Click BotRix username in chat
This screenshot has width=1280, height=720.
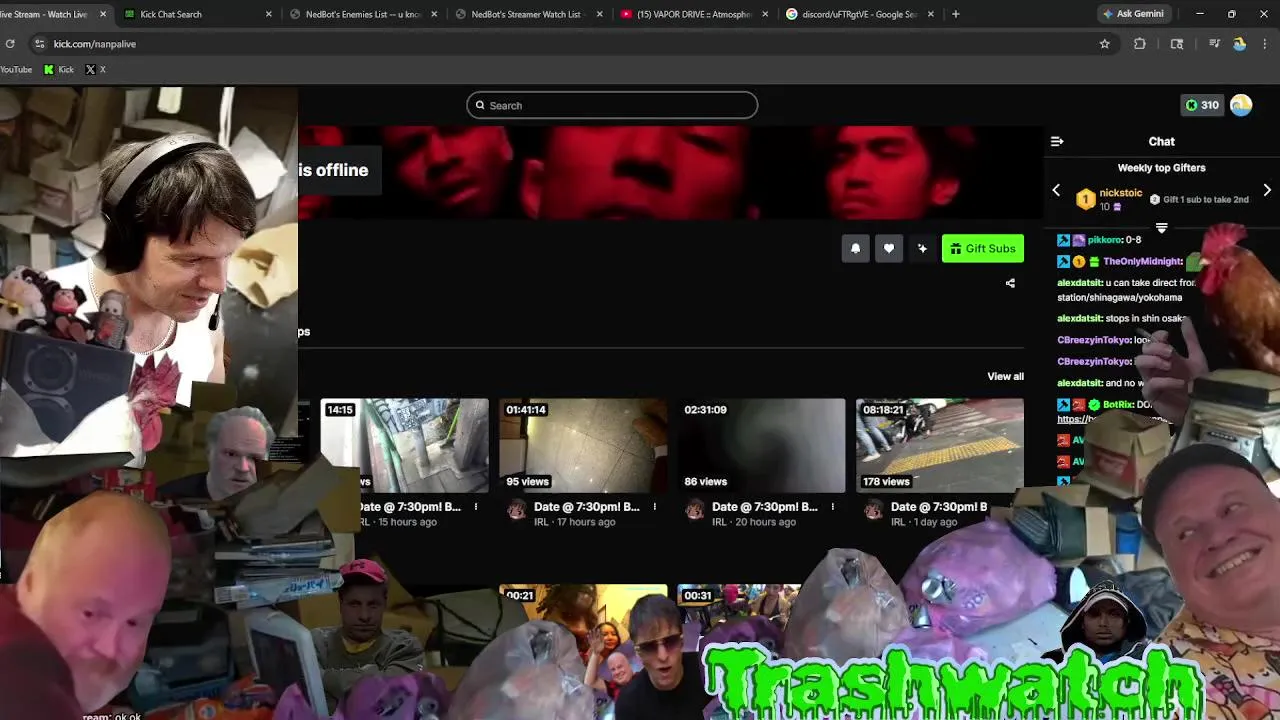pyautogui.click(x=1117, y=405)
